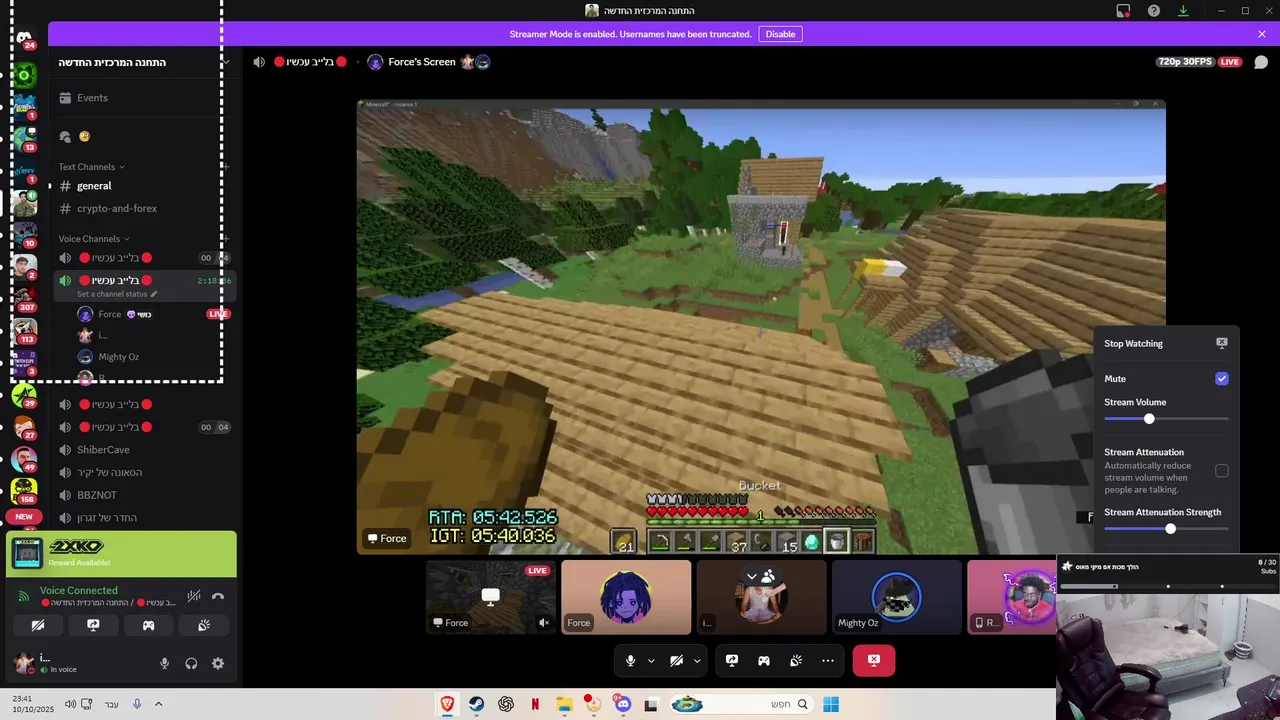Click the Voice Connected status text

point(78,591)
